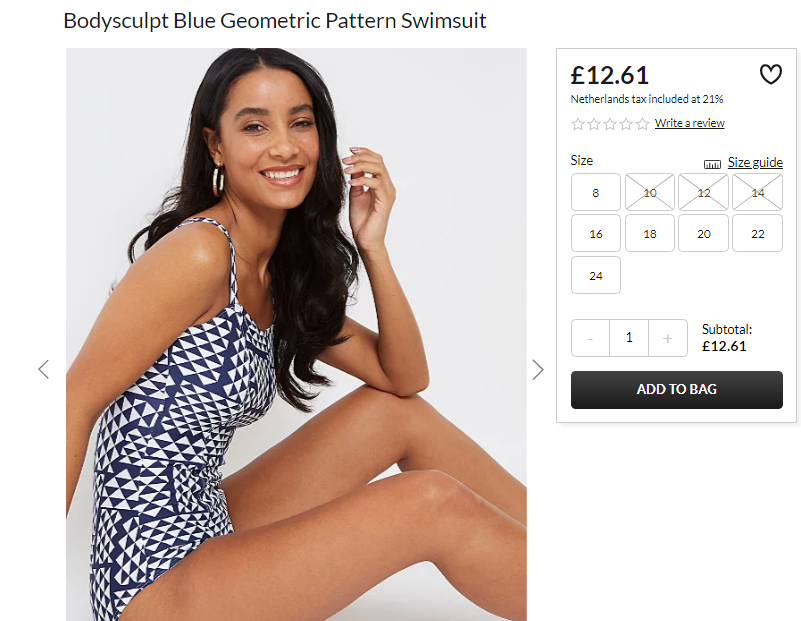Rate the product using the first star
The height and width of the screenshot is (621, 801).
[578, 124]
